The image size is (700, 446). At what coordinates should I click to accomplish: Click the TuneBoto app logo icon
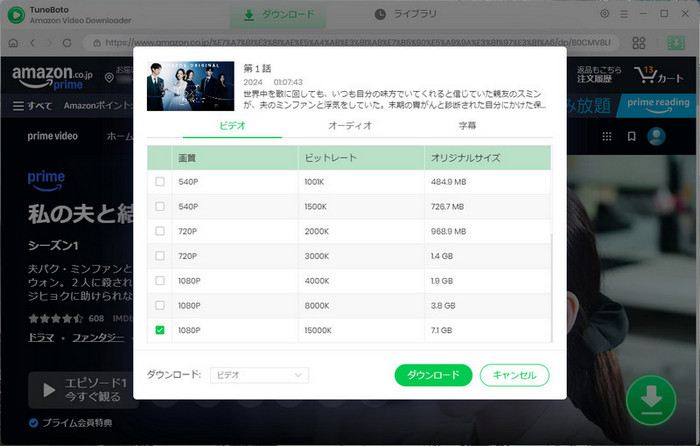(16, 15)
